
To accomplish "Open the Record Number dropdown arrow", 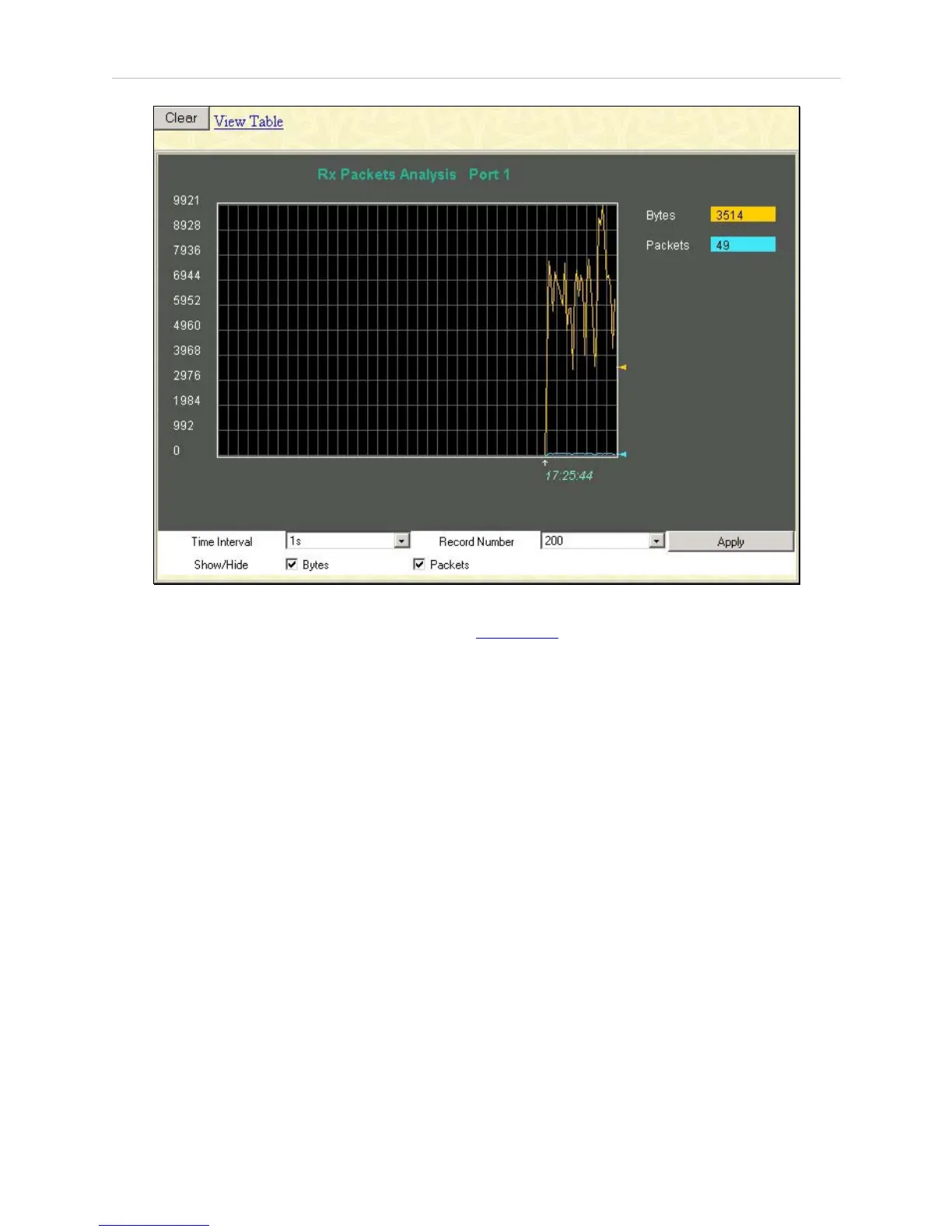I will (656, 541).
